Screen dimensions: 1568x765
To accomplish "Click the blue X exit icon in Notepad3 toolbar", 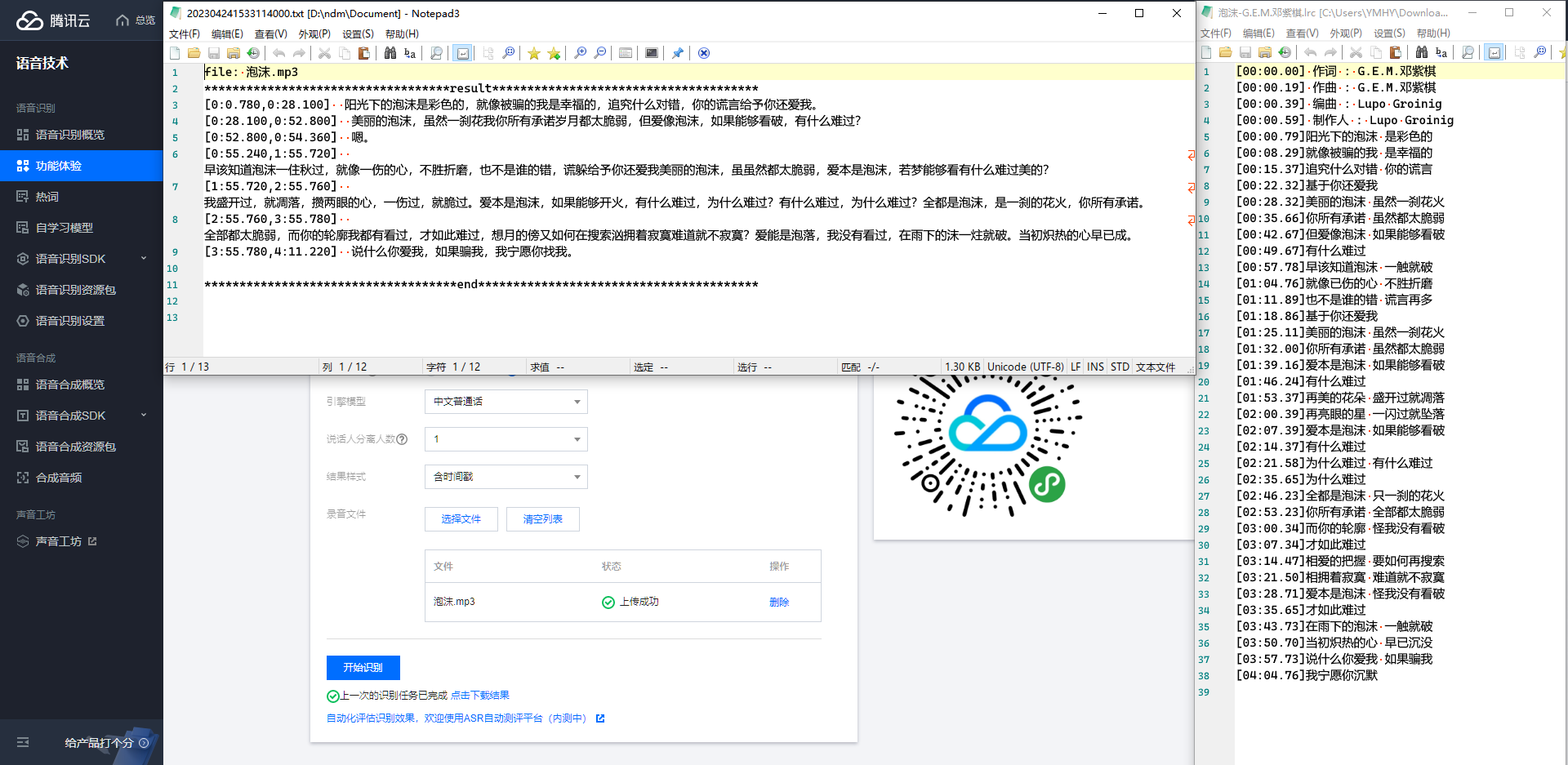I will point(704,53).
